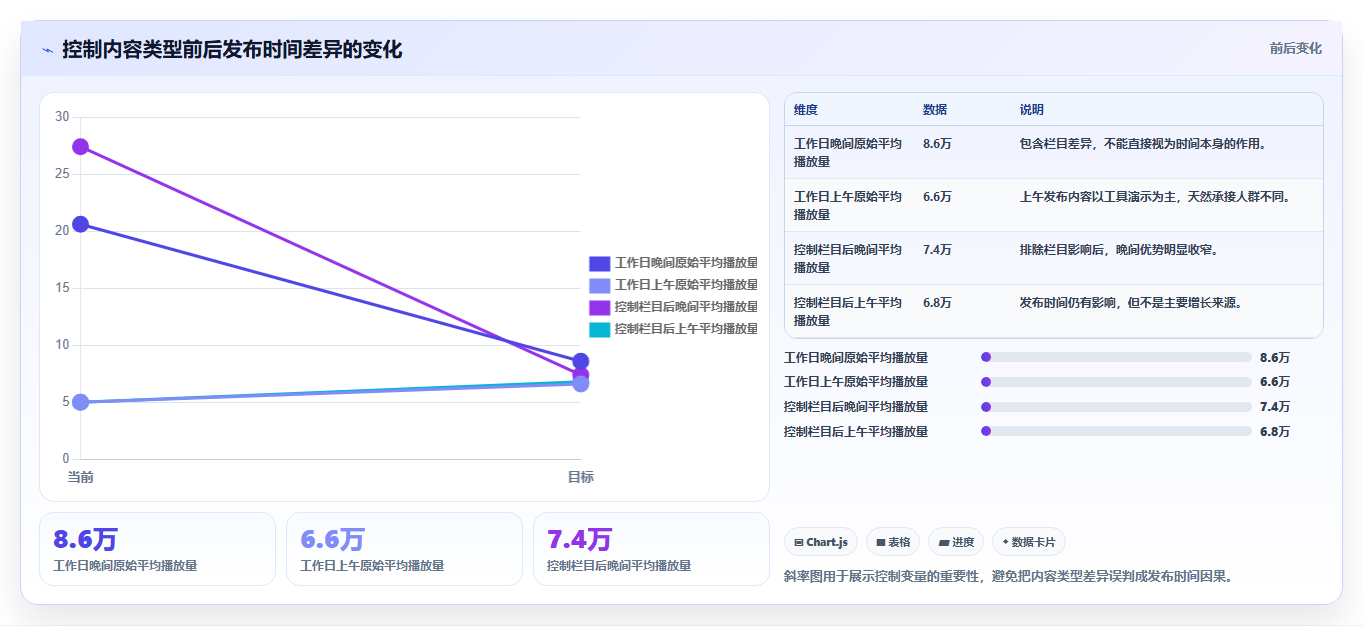
Task: Click progress bar for 工作日晚间原始平均播放量
Action: click(x=1116, y=357)
